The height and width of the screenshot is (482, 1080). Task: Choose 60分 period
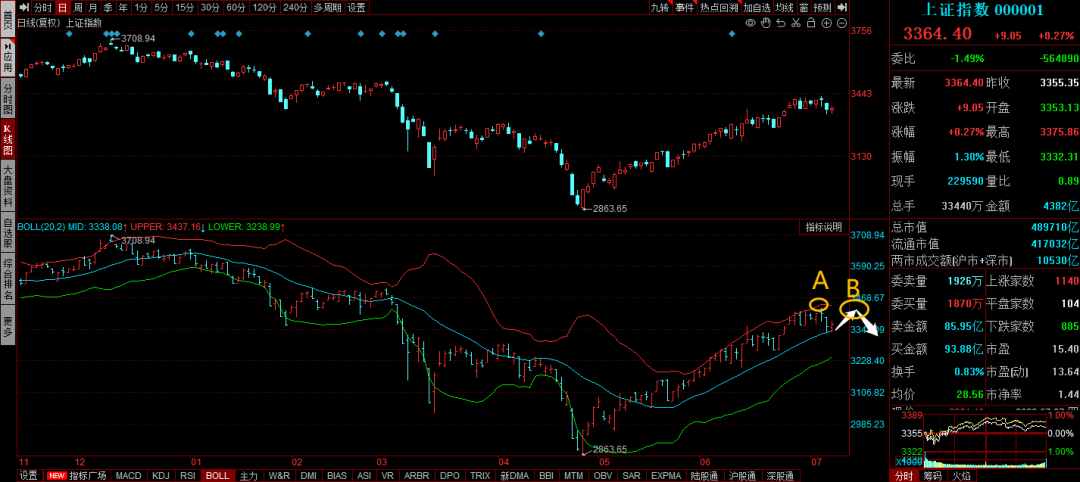(x=236, y=8)
